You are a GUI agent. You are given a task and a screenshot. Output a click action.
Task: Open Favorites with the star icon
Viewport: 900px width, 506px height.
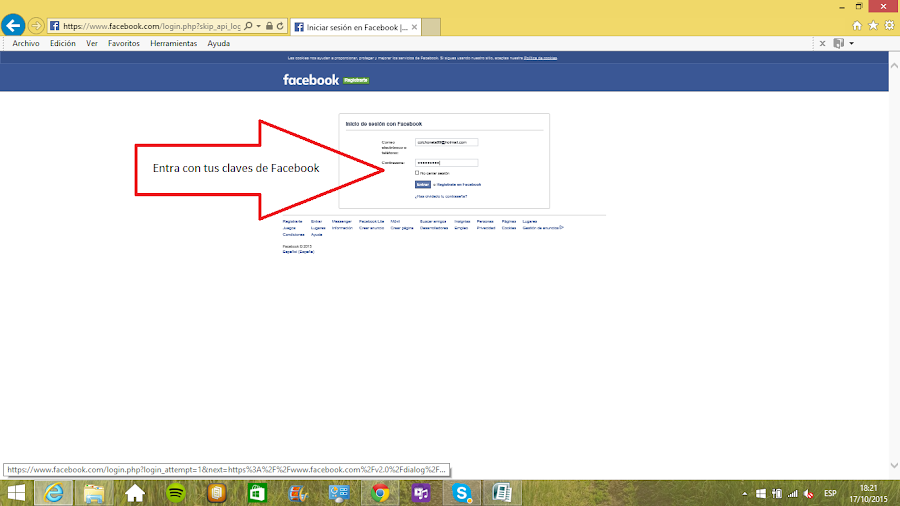873,25
